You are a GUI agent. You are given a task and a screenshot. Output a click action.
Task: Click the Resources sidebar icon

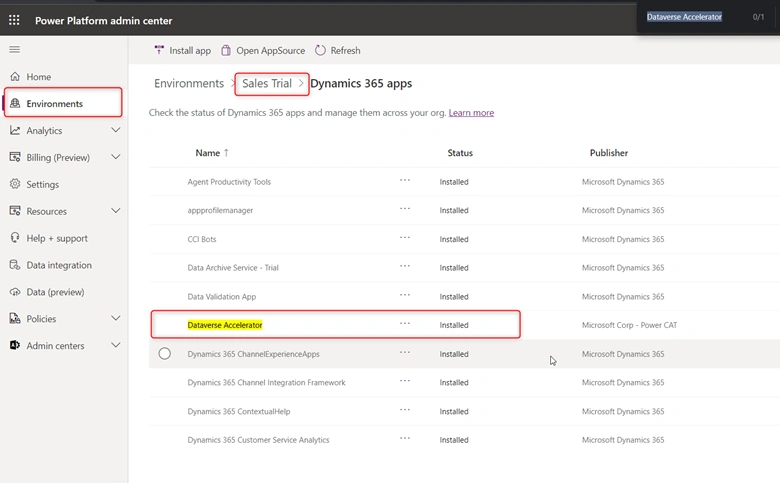pos(15,211)
